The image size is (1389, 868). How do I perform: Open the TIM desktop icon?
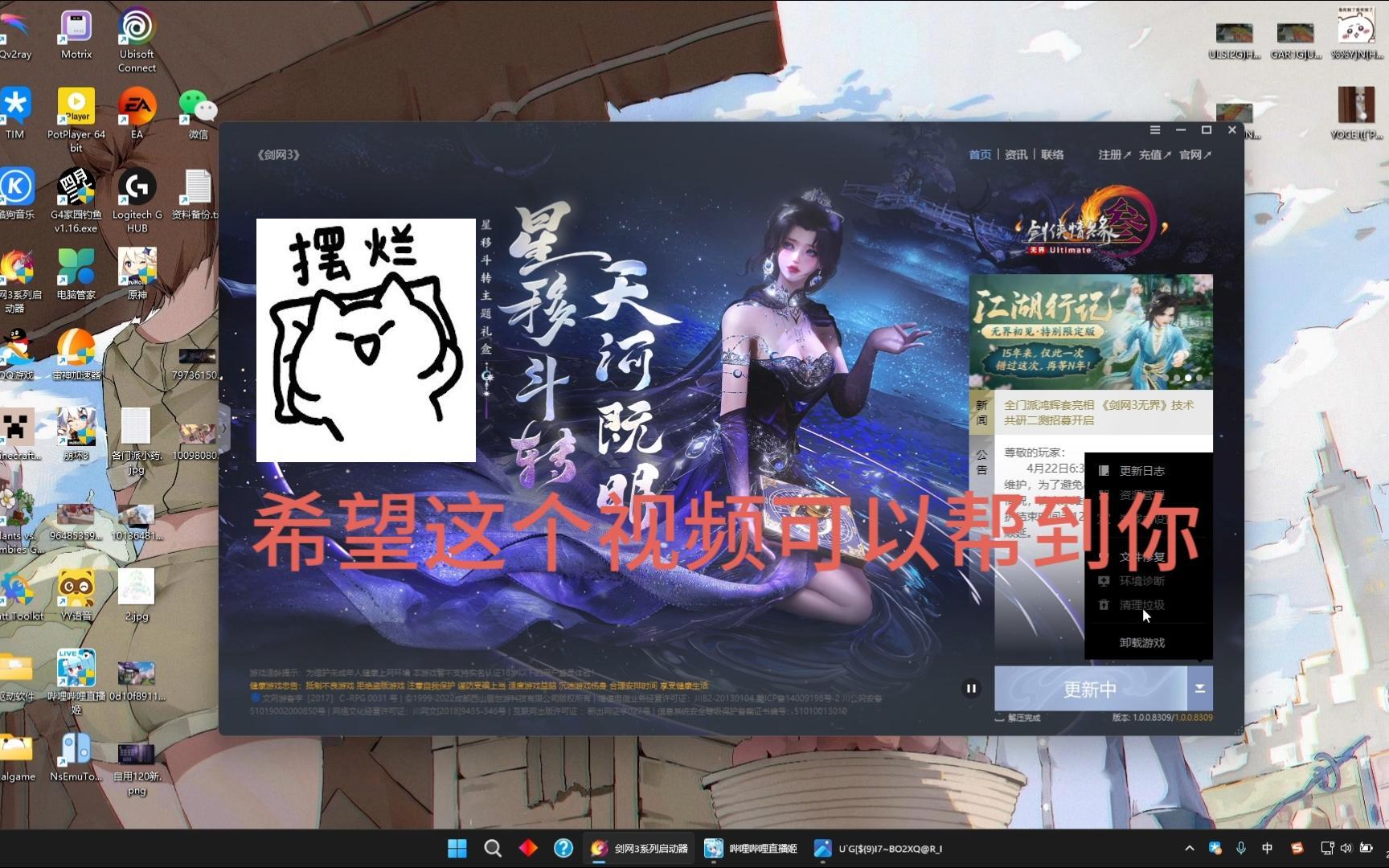click(x=15, y=113)
